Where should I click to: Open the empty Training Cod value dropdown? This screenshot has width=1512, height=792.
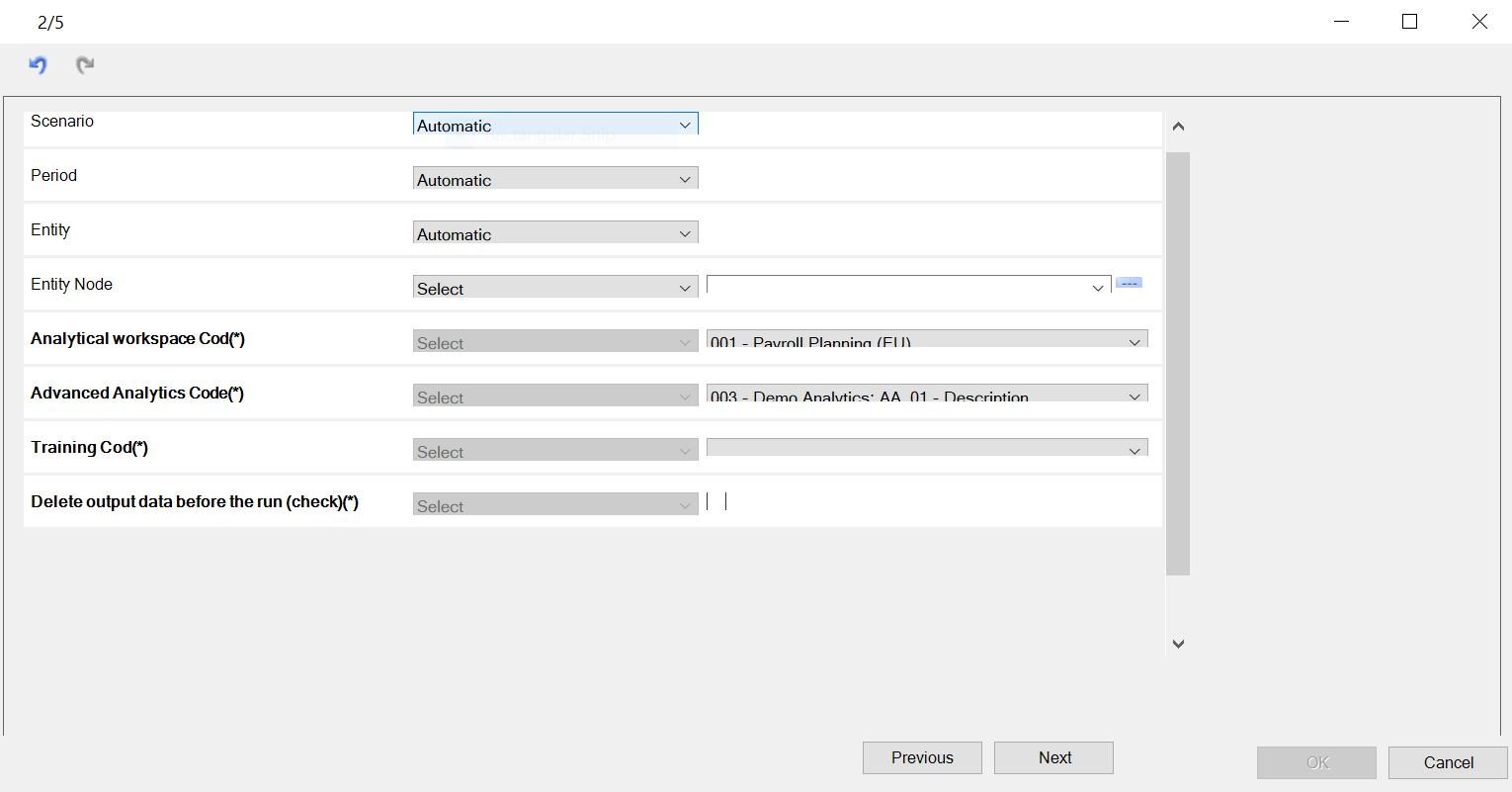[x=927, y=448]
